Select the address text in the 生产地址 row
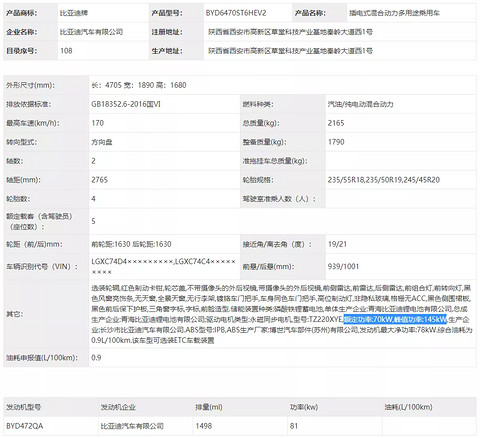This screenshot has width=480, height=438. (290, 51)
